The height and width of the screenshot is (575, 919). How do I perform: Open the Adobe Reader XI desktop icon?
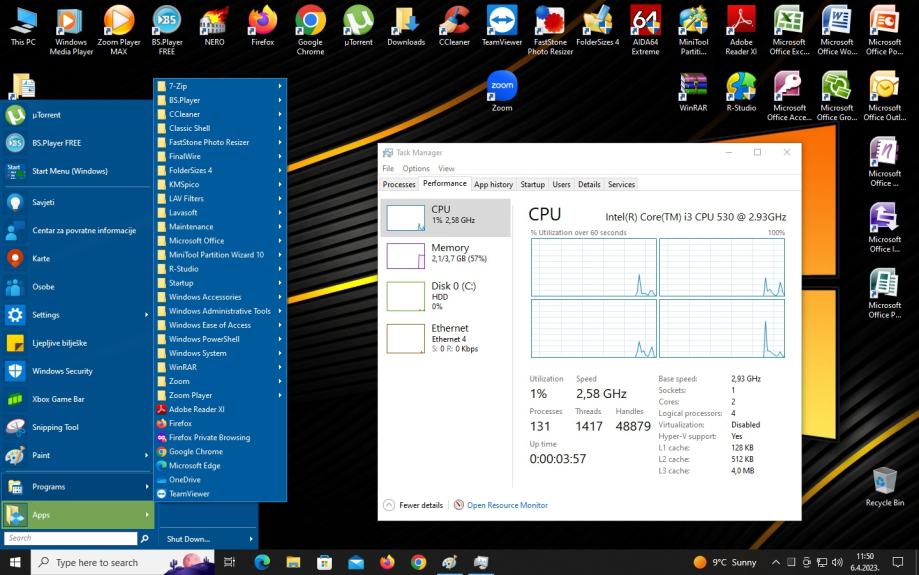pos(741,29)
